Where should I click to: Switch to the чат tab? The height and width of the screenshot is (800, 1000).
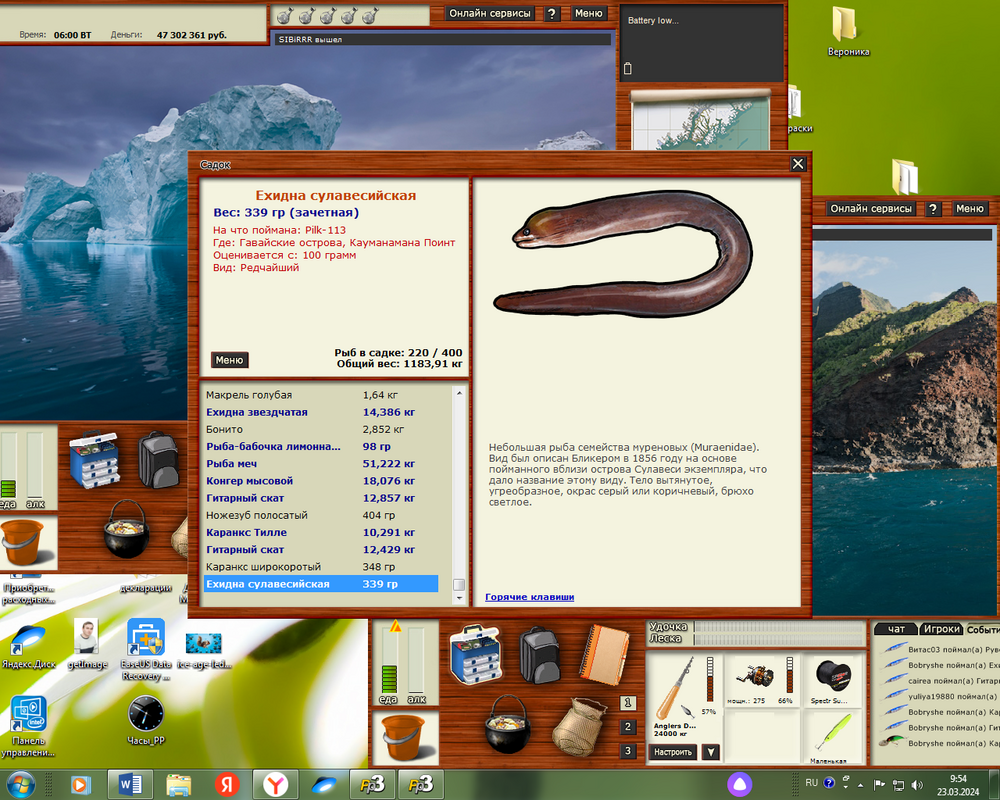896,629
